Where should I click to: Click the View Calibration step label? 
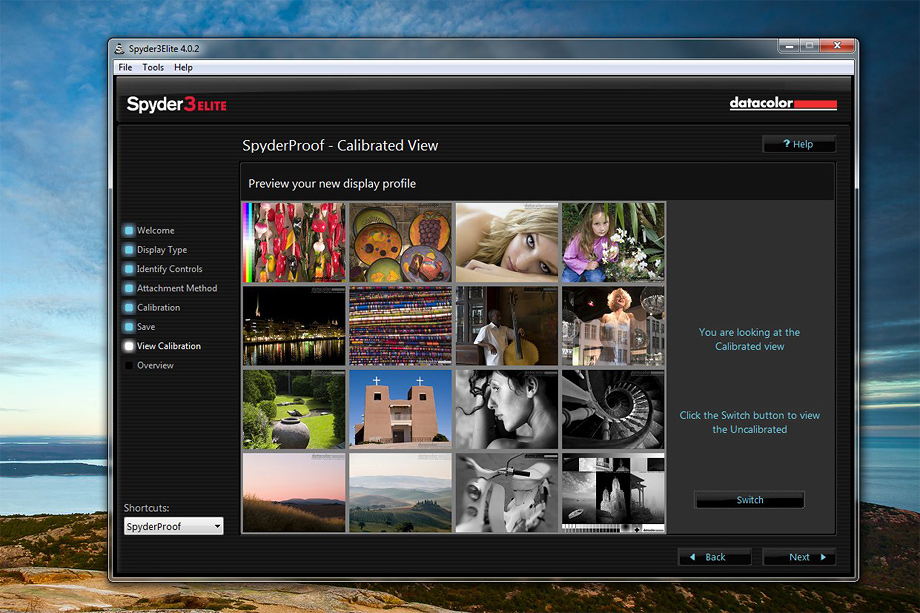(169, 346)
